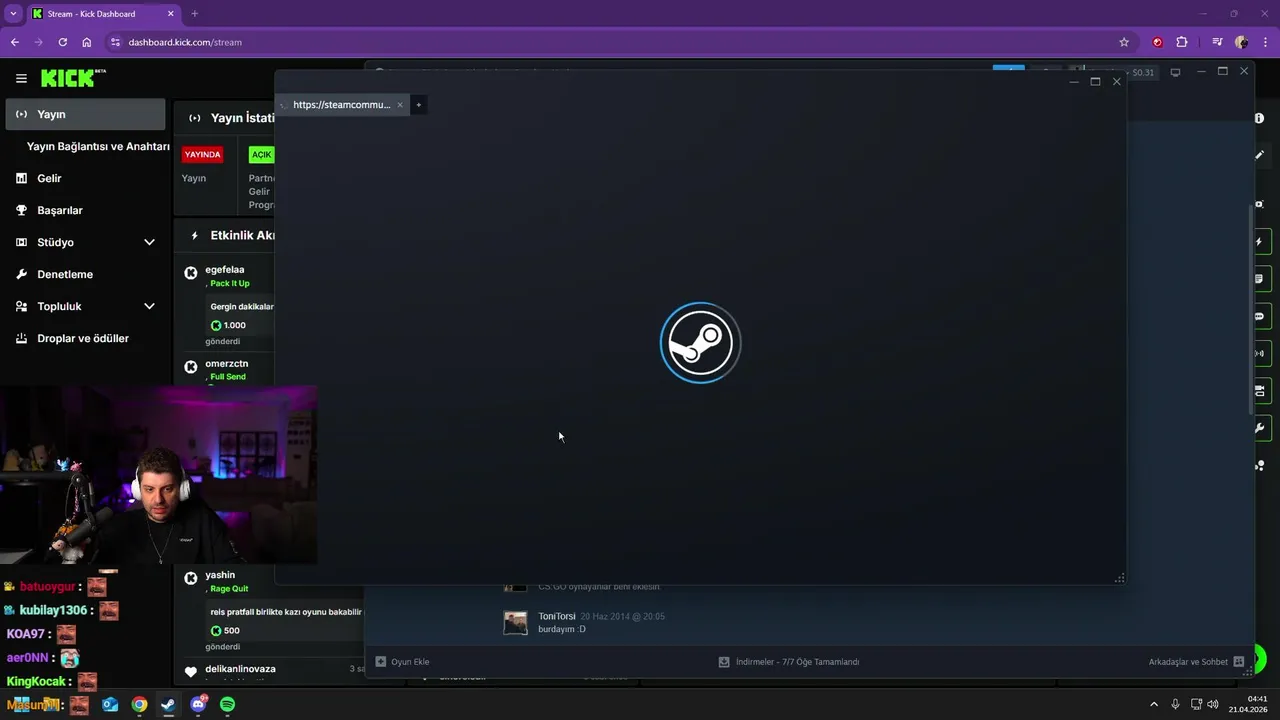Open the Yayın sidebar item

pyautogui.click(x=85, y=114)
